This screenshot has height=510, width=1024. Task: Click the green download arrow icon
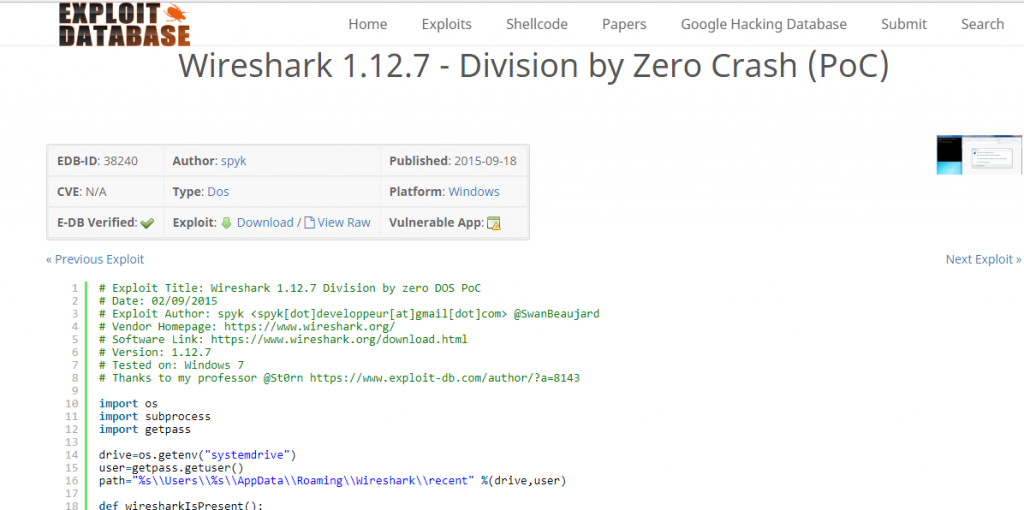(227, 223)
